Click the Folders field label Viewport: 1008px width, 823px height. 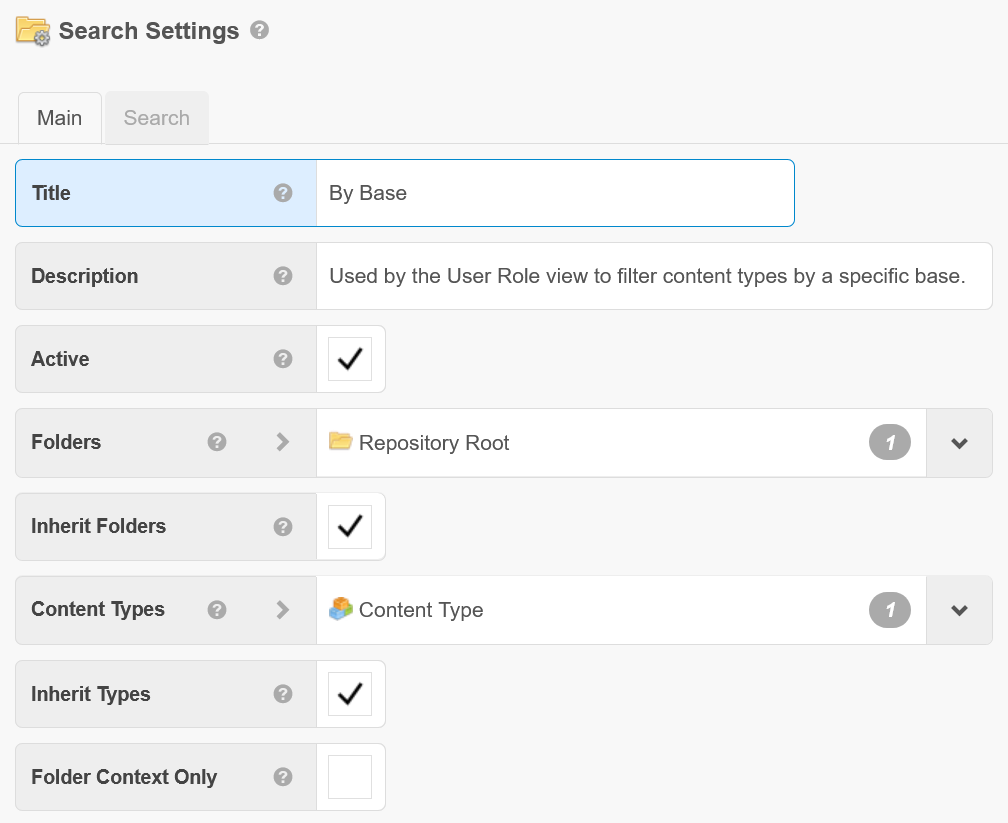[x=66, y=442]
